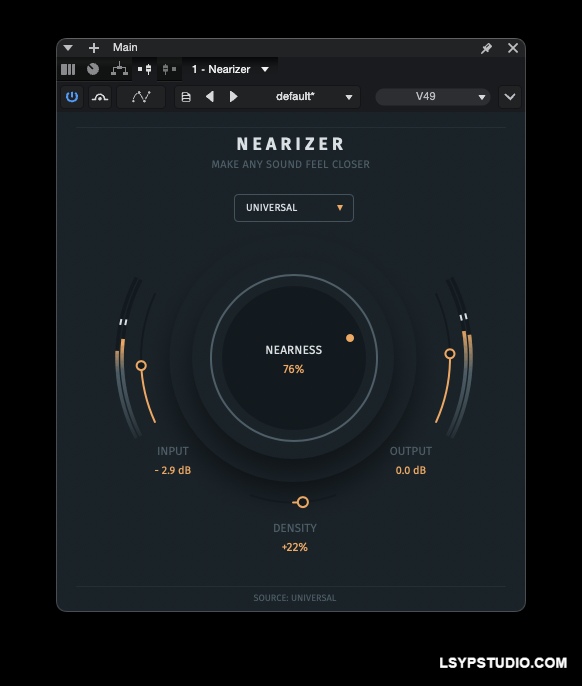Open the 1 - Nearizer plugin selector

tap(230, 69)
